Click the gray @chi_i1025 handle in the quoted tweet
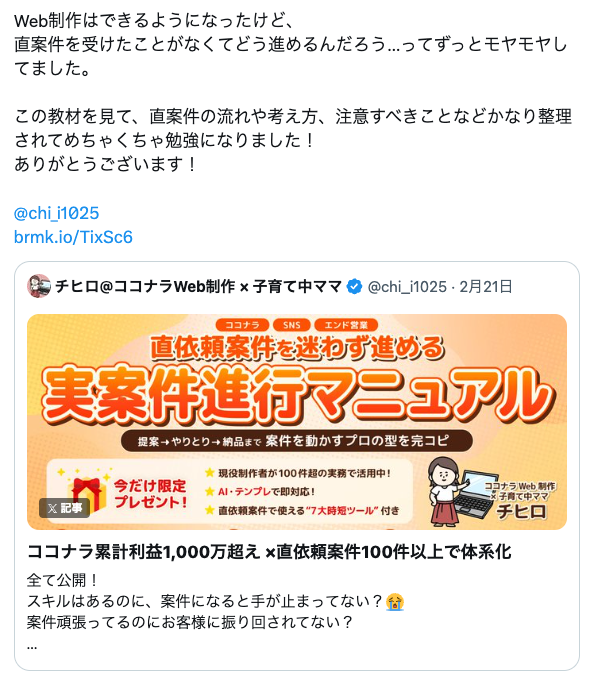 pyautogui.click(x=407, y=287)
